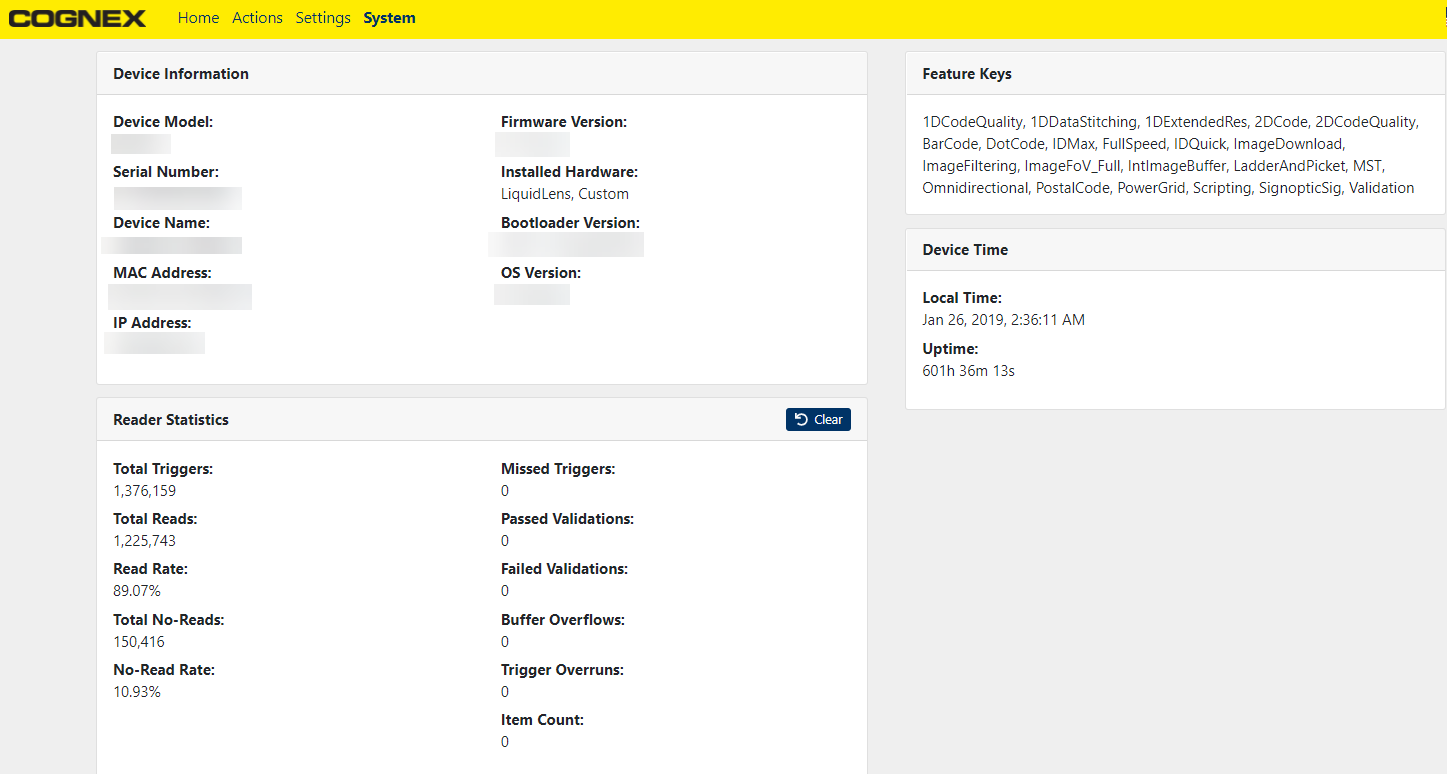This screenshot has width=1447, height=774.
Task: Select the No-Read Rate value 10.93%
Action: [137, 692]
